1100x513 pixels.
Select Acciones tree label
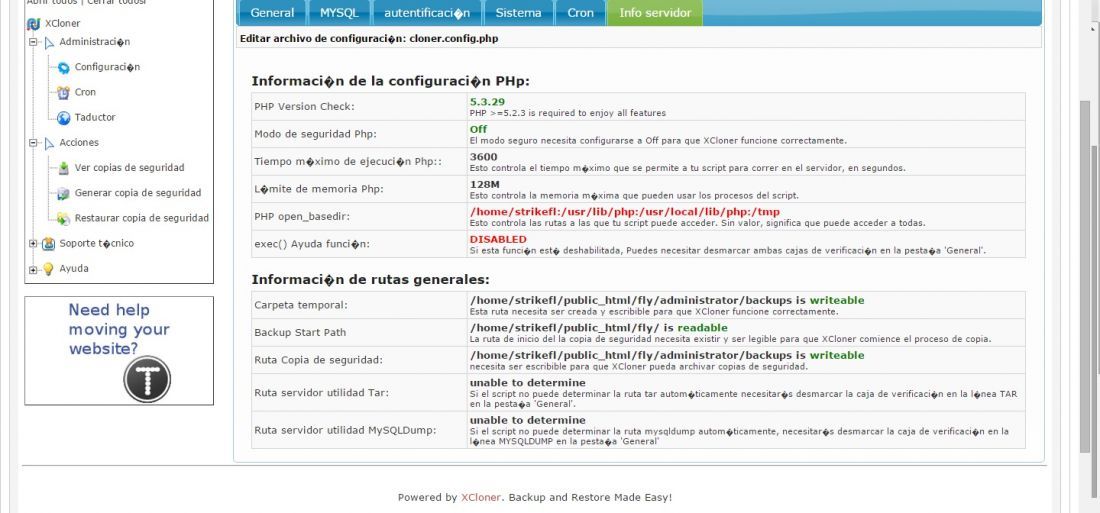[79, 142]
